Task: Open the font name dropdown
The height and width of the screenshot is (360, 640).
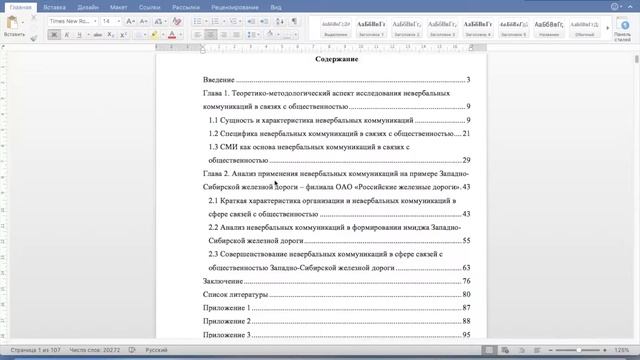Action: click(x=95, y=21)
